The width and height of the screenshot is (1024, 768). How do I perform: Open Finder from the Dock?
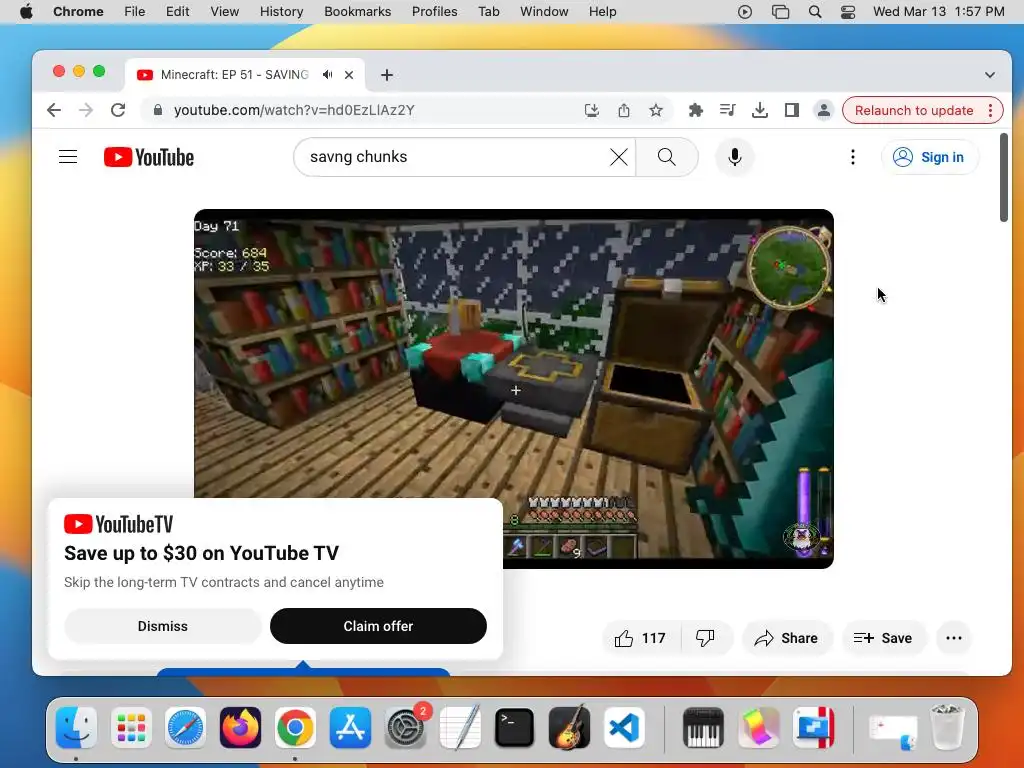point(76,727)
